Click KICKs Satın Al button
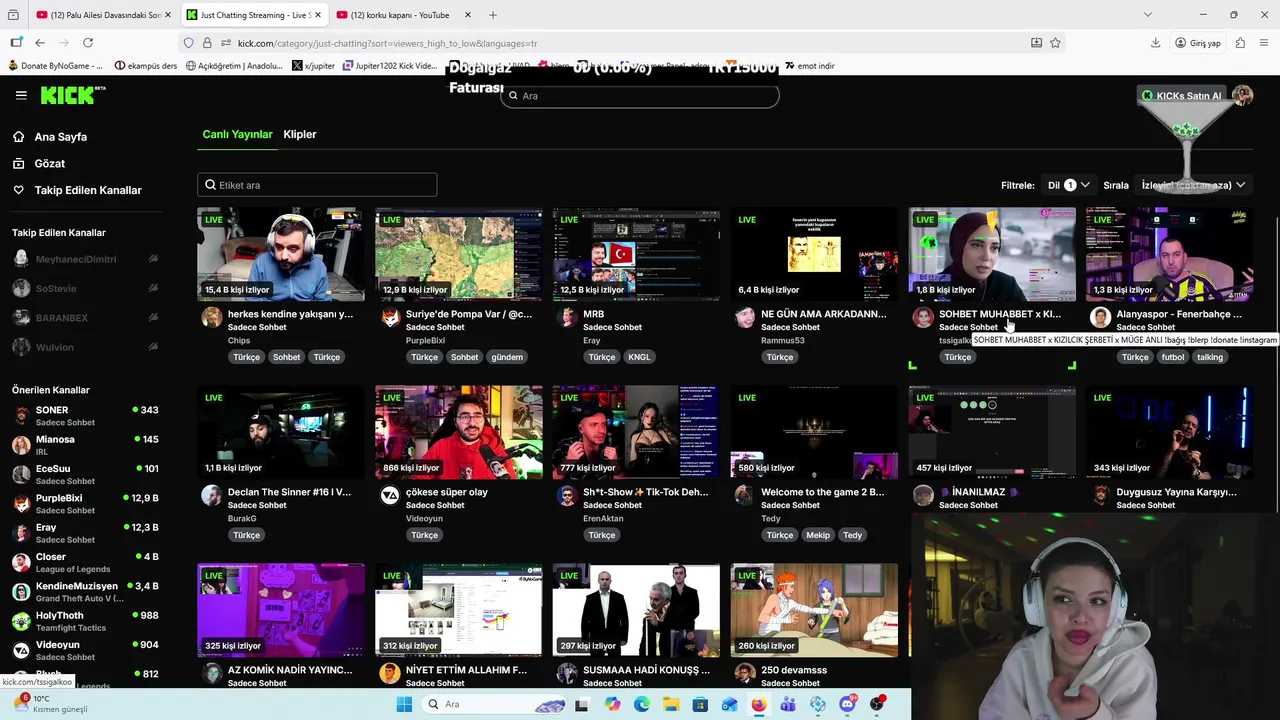1280x720 pixels. click(x=1182, y=96)
